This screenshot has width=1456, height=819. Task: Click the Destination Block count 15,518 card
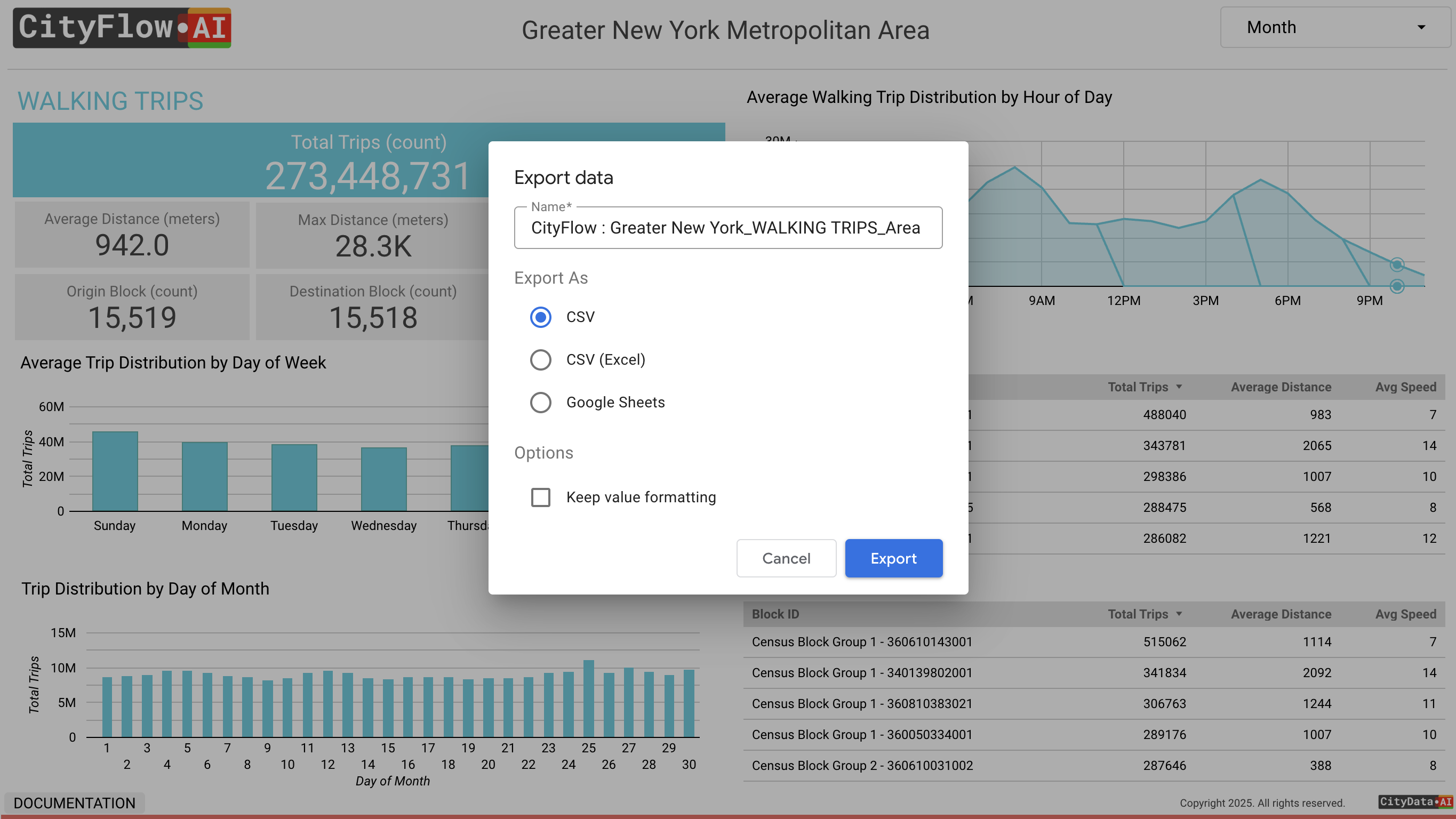[x=373, y=307]
